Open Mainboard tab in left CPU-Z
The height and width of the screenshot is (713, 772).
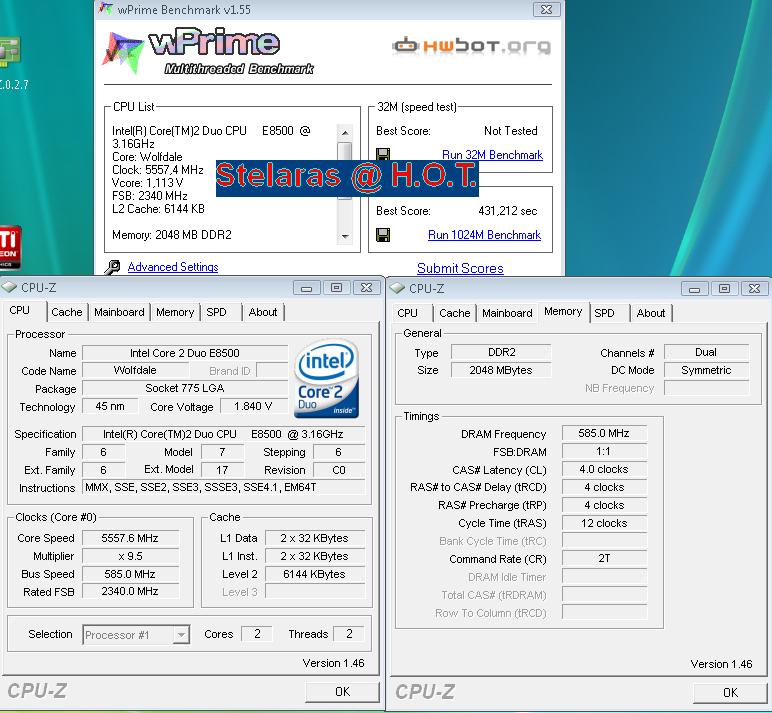pyautogui.click(x=119, y=312)
